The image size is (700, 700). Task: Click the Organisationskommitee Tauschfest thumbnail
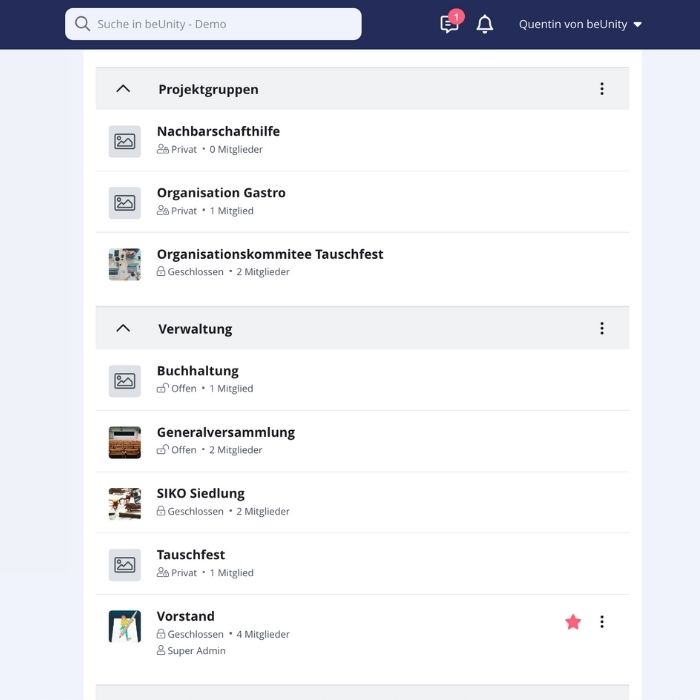[x=125, y=264]
